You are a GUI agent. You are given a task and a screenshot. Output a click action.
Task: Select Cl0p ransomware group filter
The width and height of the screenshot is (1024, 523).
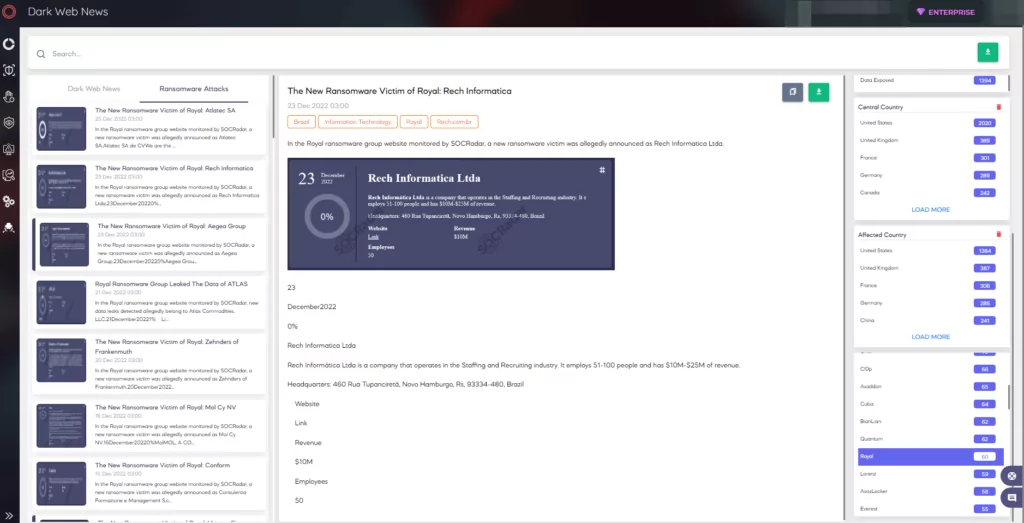pos(932,369)
